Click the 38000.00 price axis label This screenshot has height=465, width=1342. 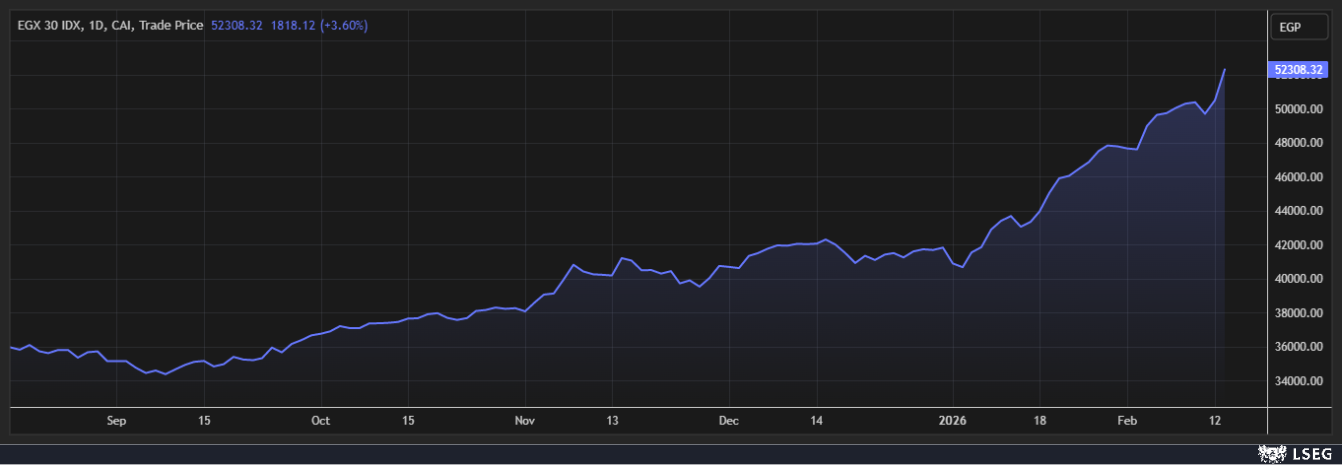click(x=1297, y=313)
